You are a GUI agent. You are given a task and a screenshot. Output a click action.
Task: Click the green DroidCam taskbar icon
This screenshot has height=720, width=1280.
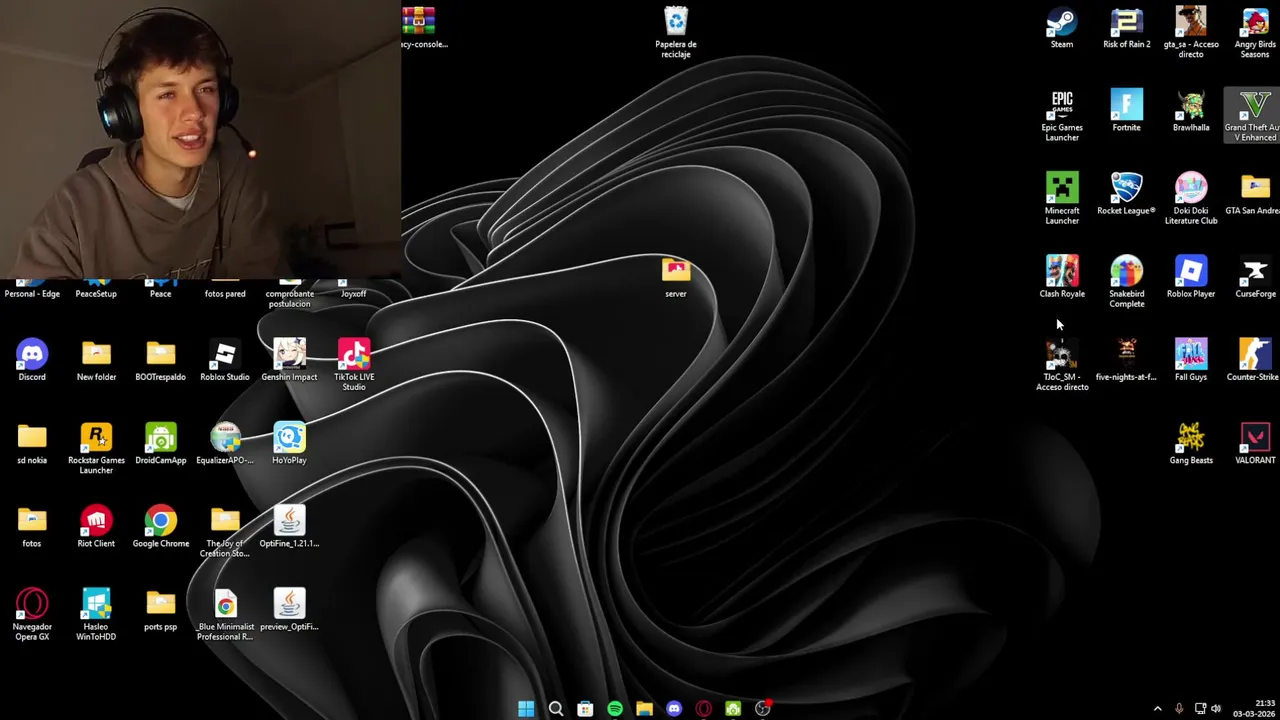733,708
